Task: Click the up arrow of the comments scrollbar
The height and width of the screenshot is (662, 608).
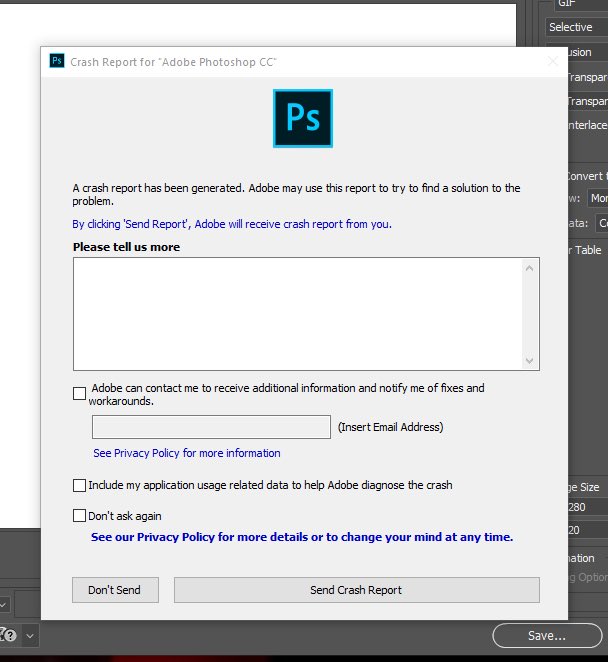Action: 529,268
